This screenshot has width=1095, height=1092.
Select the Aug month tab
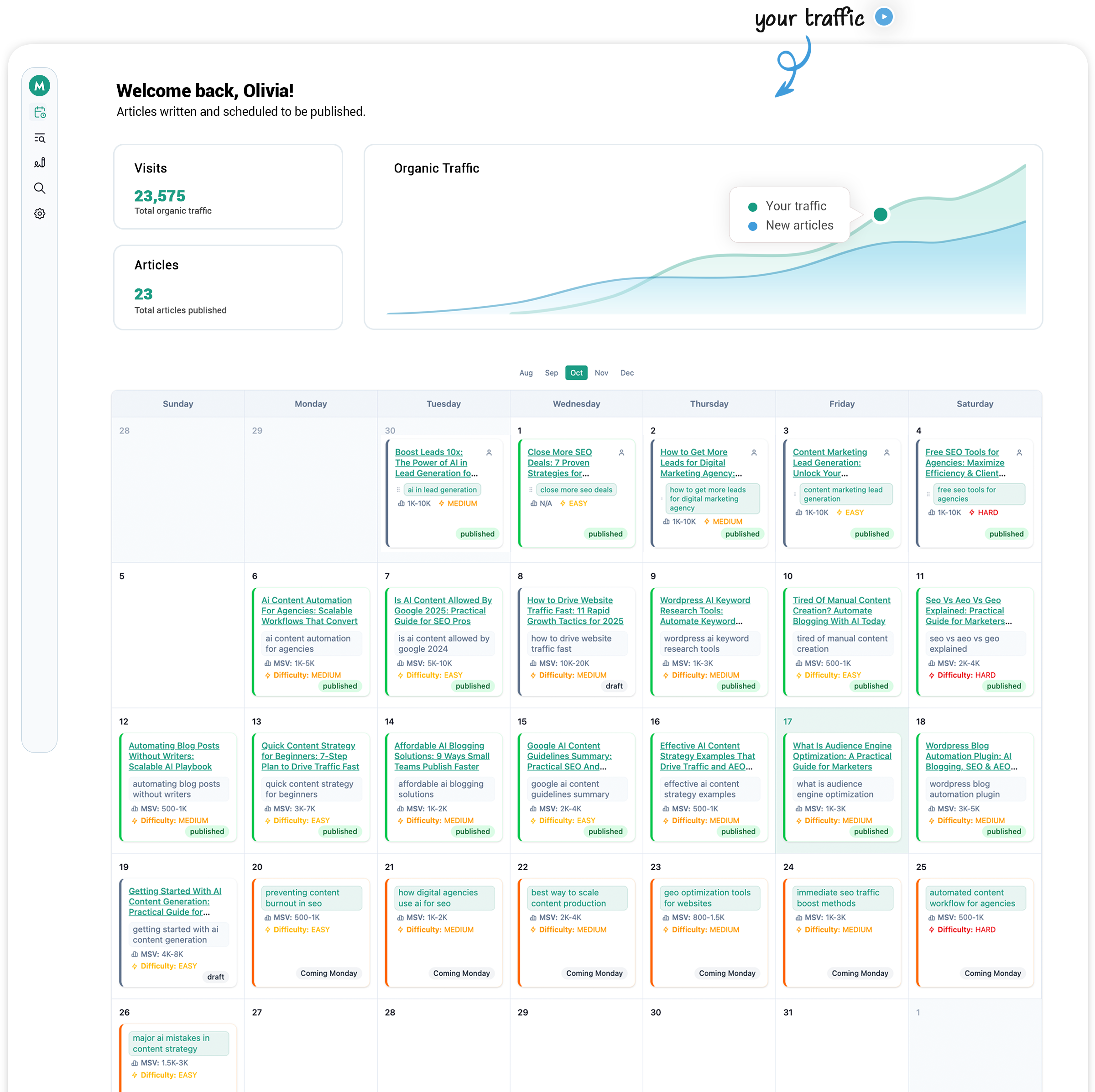coord(526,372)
